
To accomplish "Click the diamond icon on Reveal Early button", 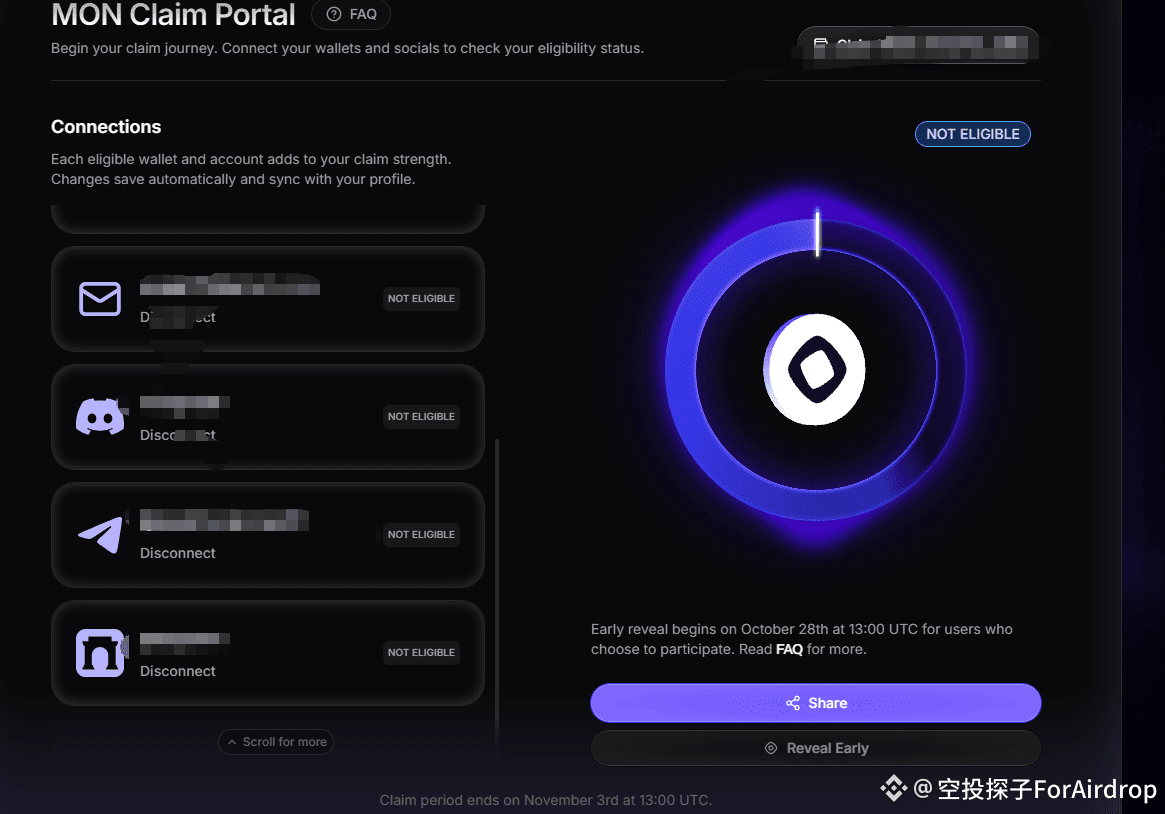I will pos(770,748).
